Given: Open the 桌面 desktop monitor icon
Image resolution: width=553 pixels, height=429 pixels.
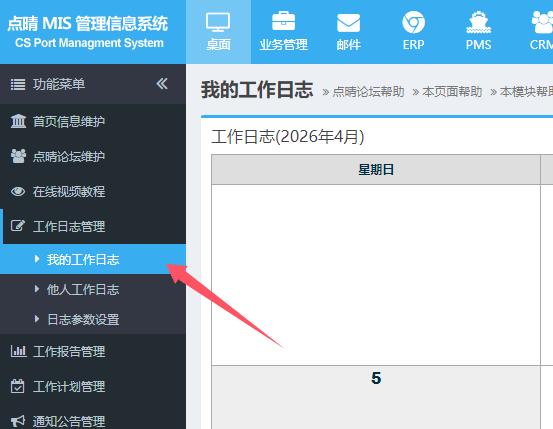Looking at the screenshot, I should (218, 23).
